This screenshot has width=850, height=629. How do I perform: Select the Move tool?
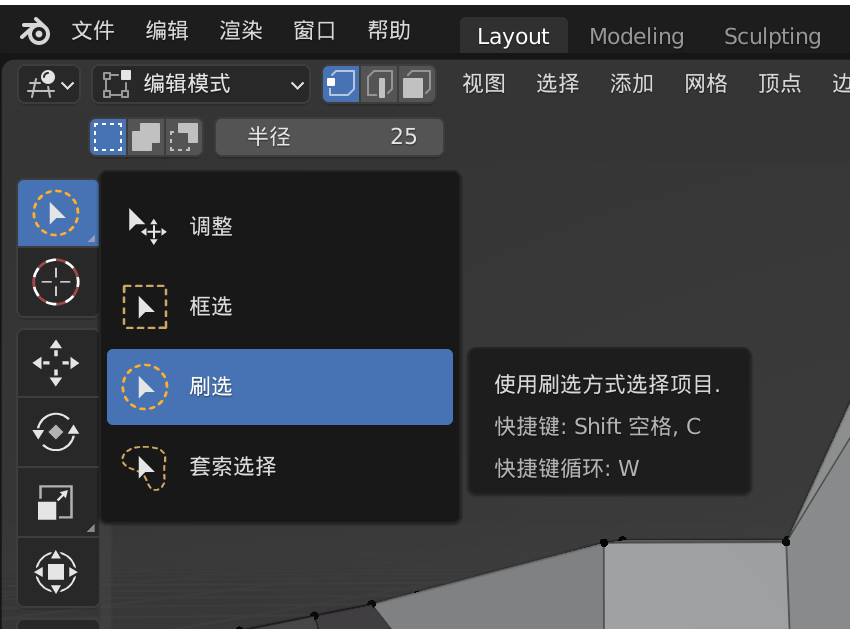[58, 363]
